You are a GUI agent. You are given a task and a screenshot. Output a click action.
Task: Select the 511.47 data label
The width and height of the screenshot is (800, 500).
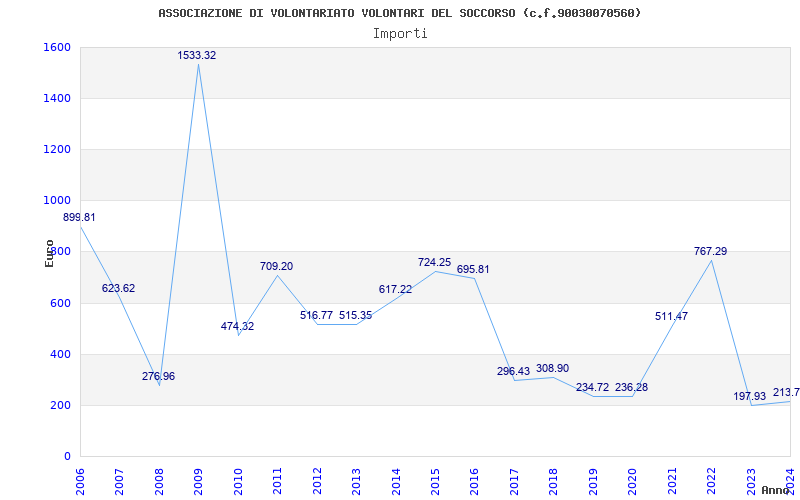671,316
